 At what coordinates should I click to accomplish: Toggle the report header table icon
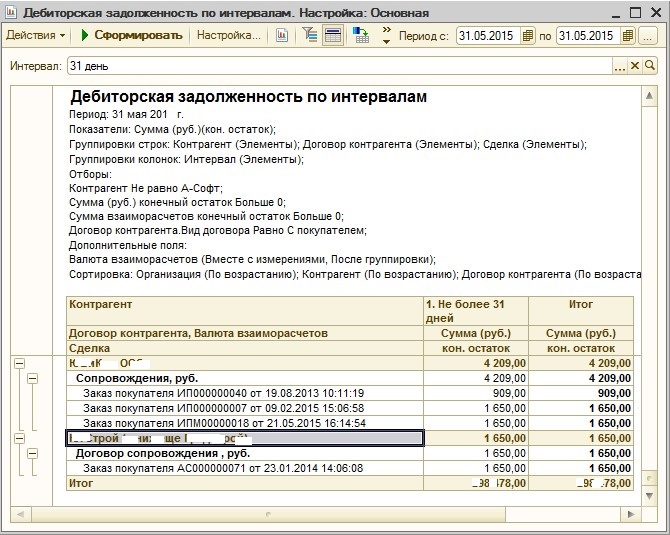click(x=333, y=35)
